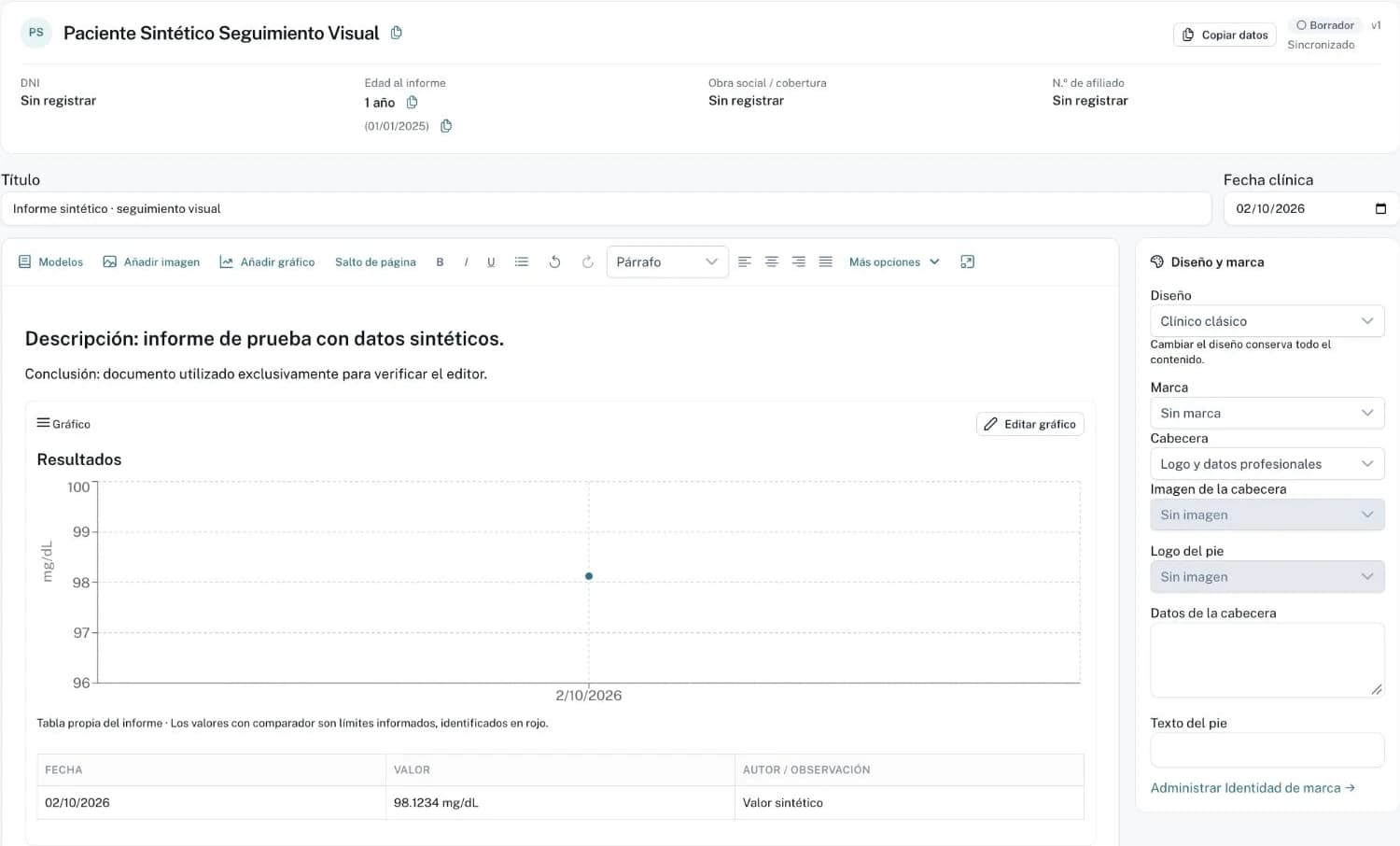Image resolution: width=1400 pixels, height=846 pixels.
Task: Open the Marca dropdown showing Sin marca
Action: [x=1267, y=413]
